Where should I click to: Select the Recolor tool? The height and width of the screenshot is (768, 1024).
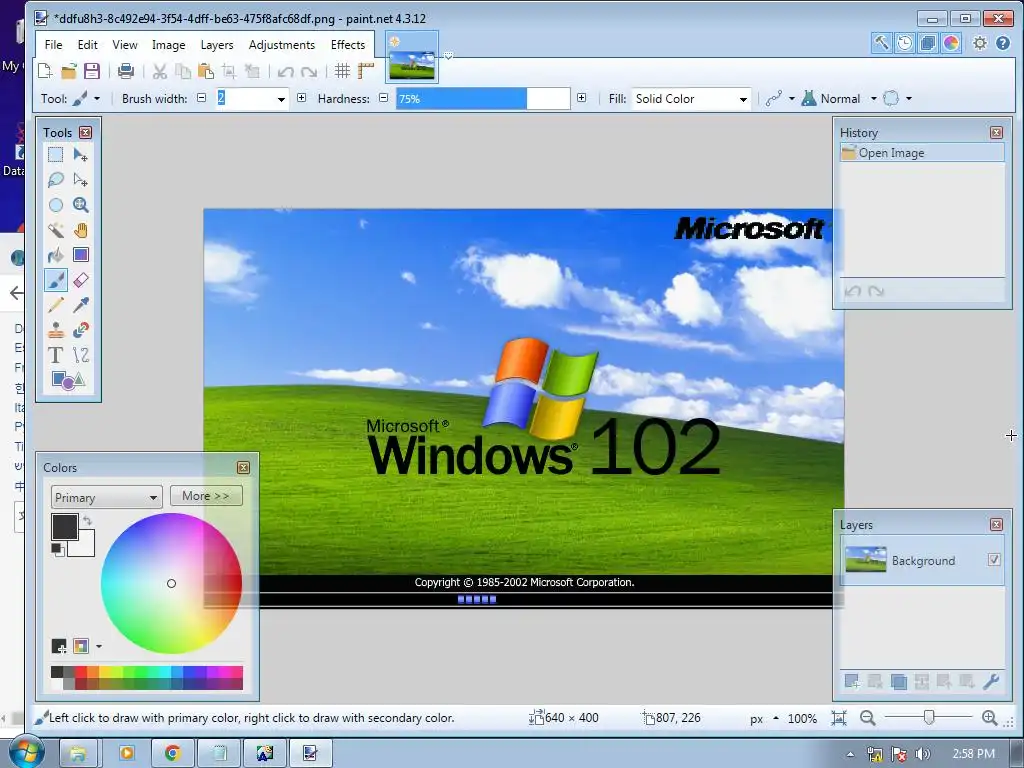click(x=80, y=330)
